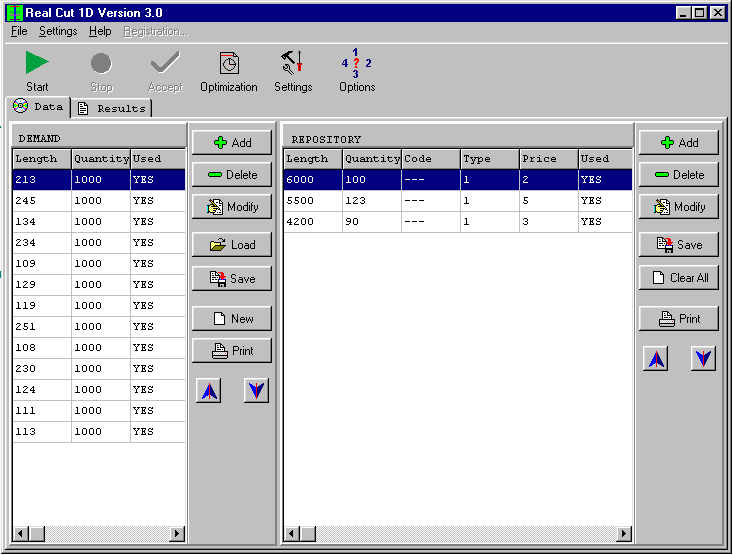The height and width of the screenshot is (555, 733).
Task: Select Repository row with length 6000
Action: tap(458, 180)
